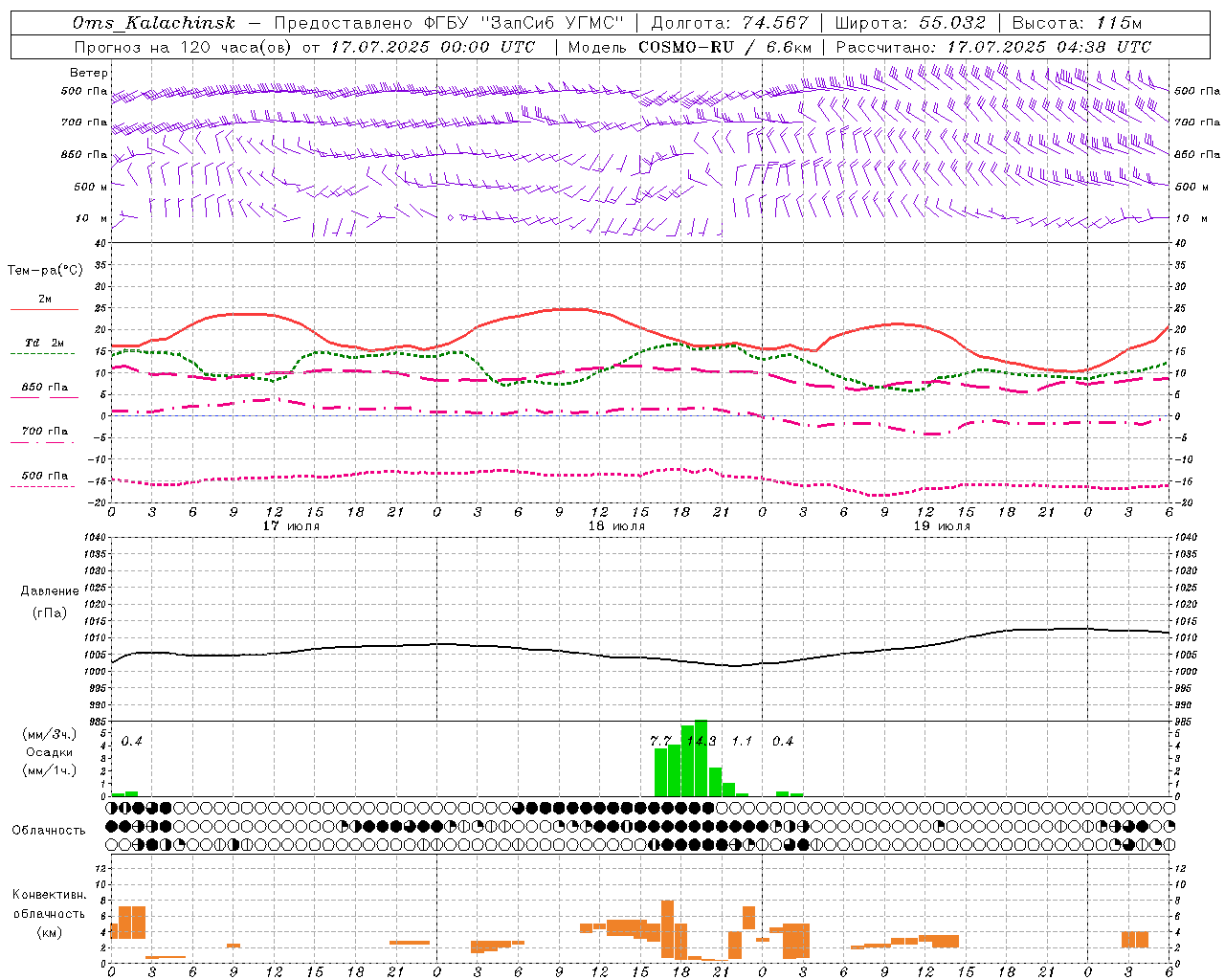This screenshot has width=1225, height=980.
Task: Select the '14.3' precipitation total value
Action: click(702, 741)
